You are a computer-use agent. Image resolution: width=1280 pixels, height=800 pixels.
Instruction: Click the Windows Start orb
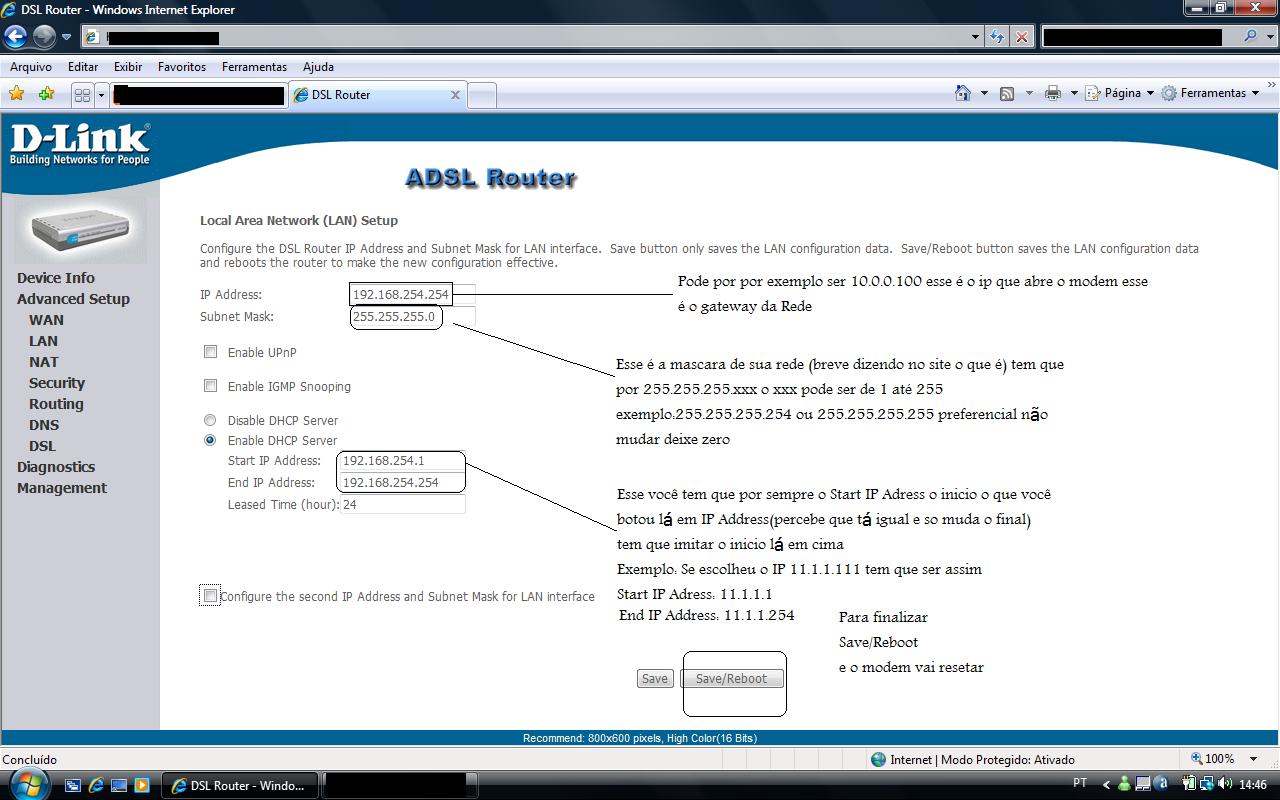point(28,784)
